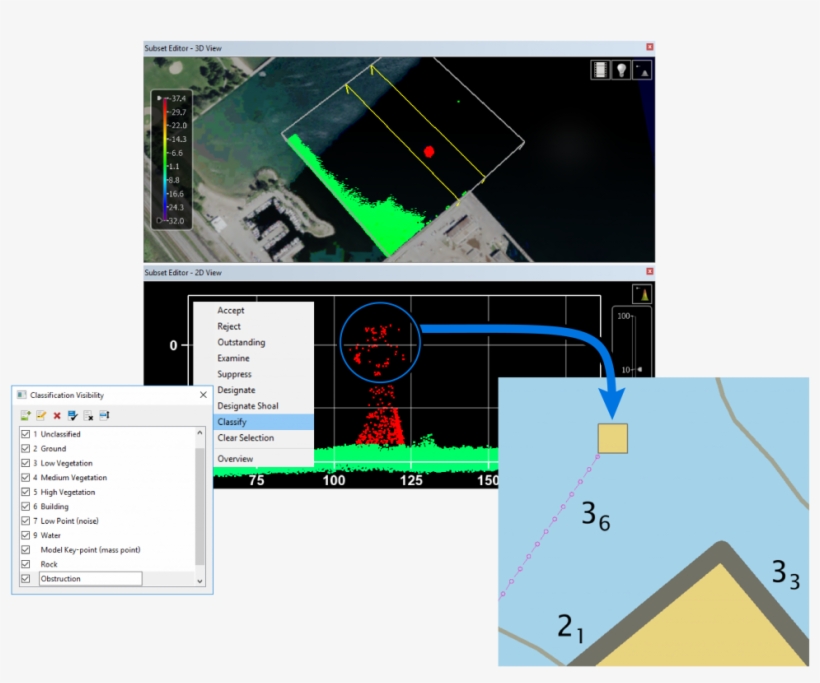
Task: Click the colored peak icon in 2D View
Action: [x=642, y=293]
